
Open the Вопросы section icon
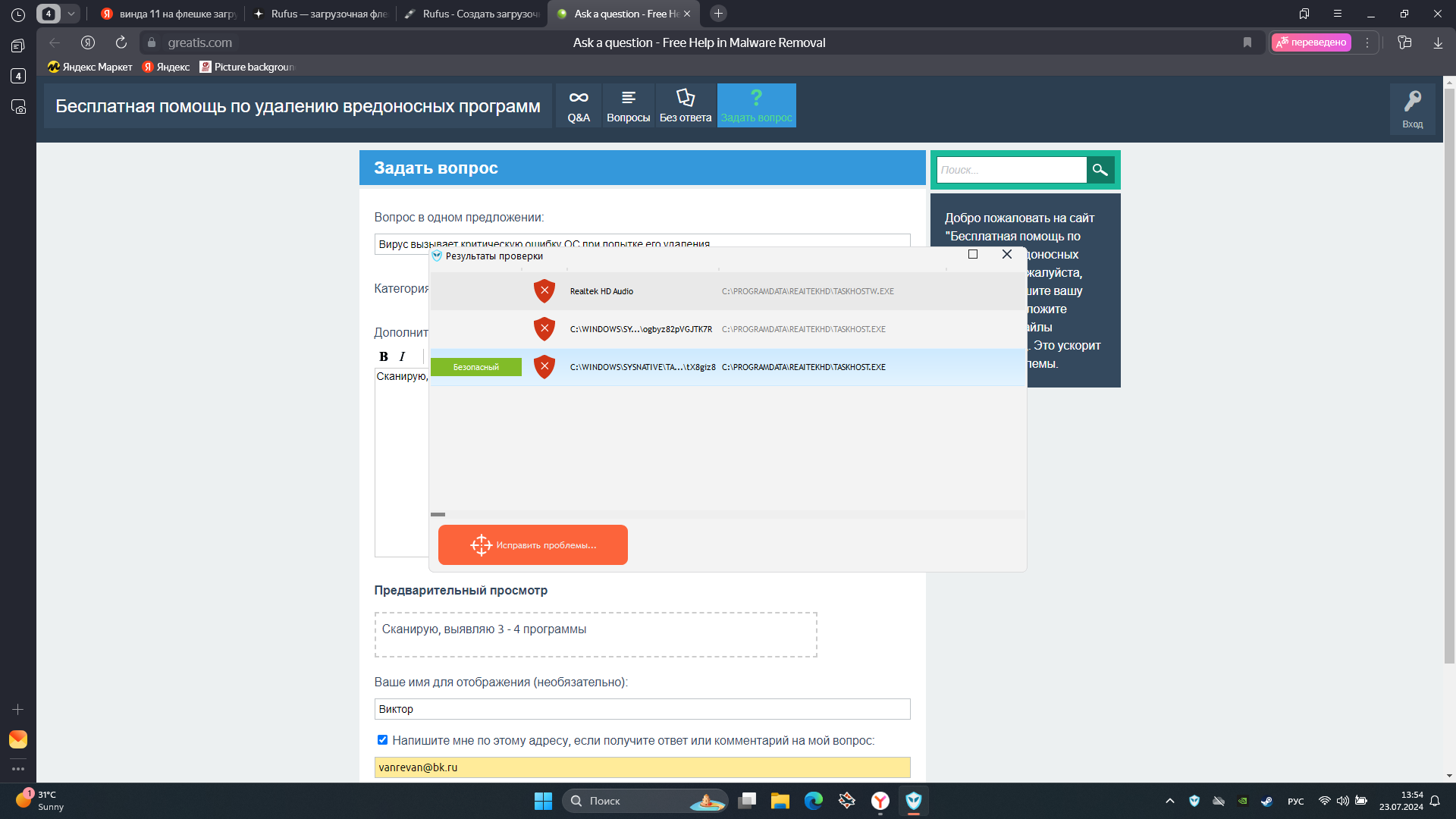(628, 98)
